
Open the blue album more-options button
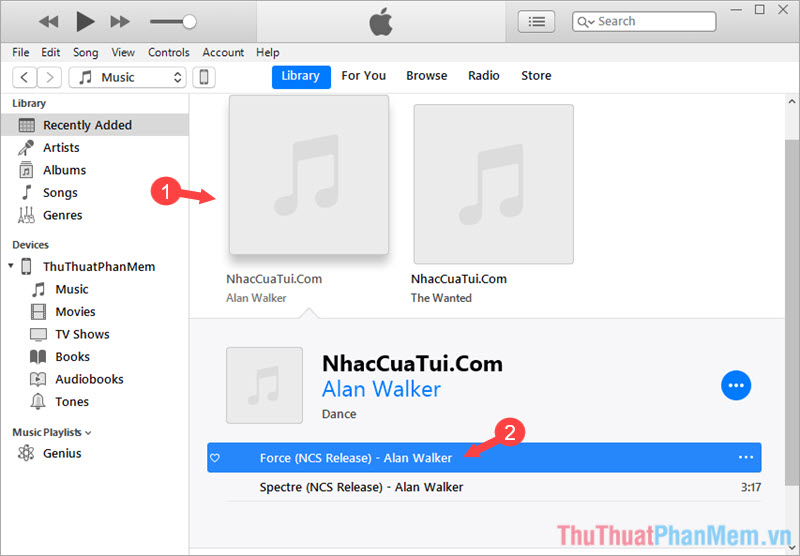click(736, 386)
